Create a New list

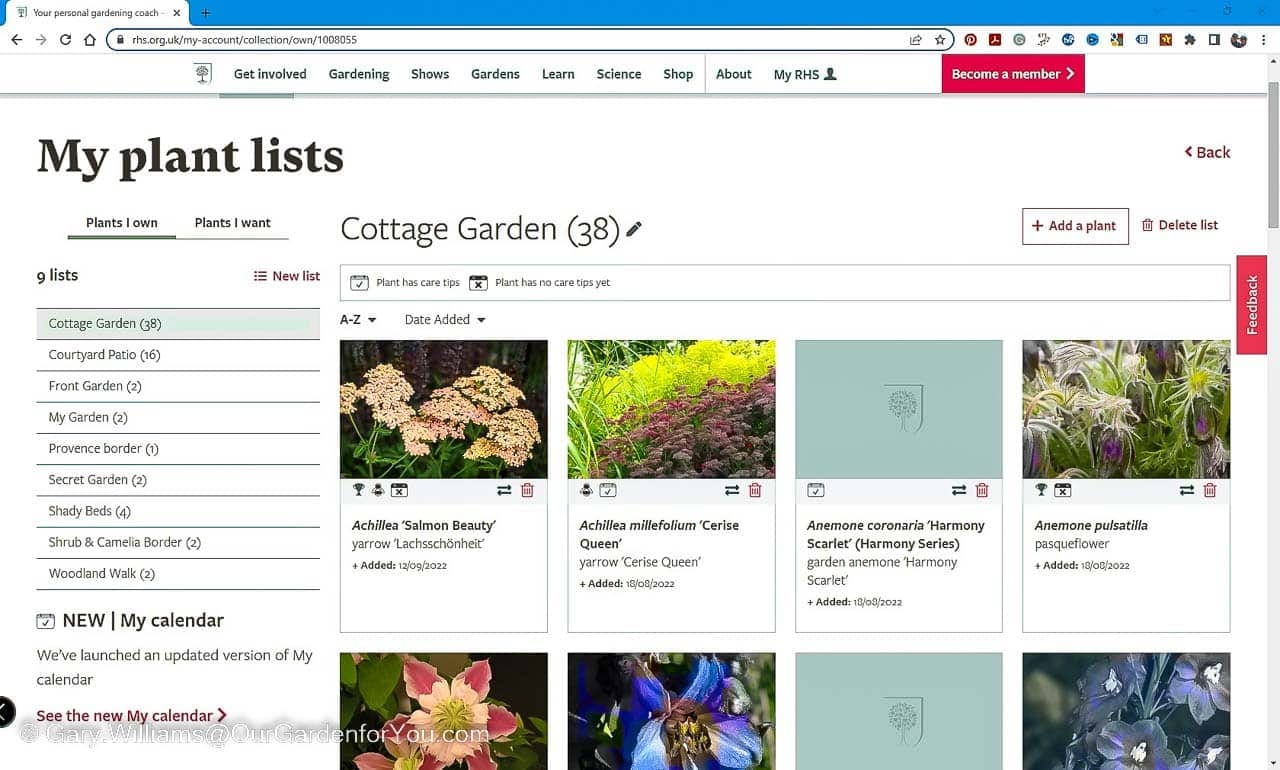[287, 276]
